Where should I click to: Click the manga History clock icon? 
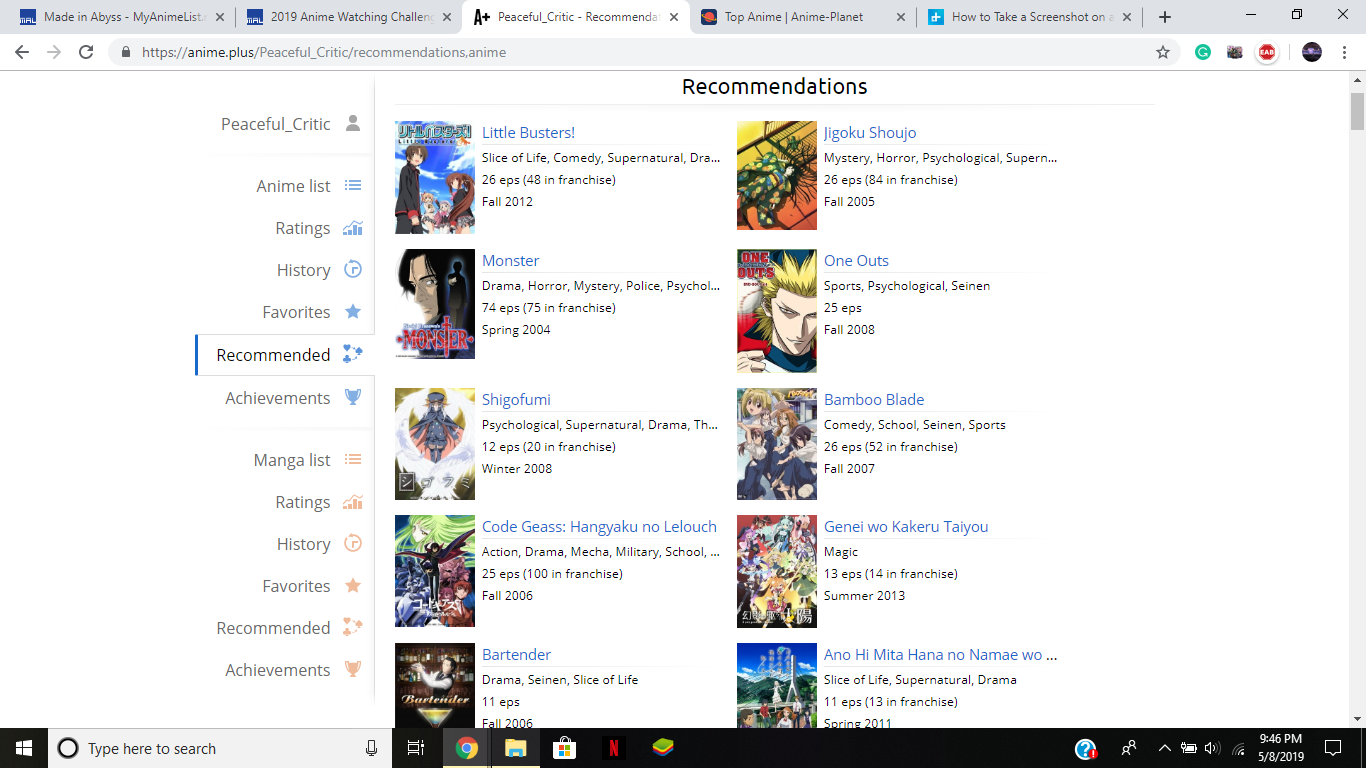point(352,544)
